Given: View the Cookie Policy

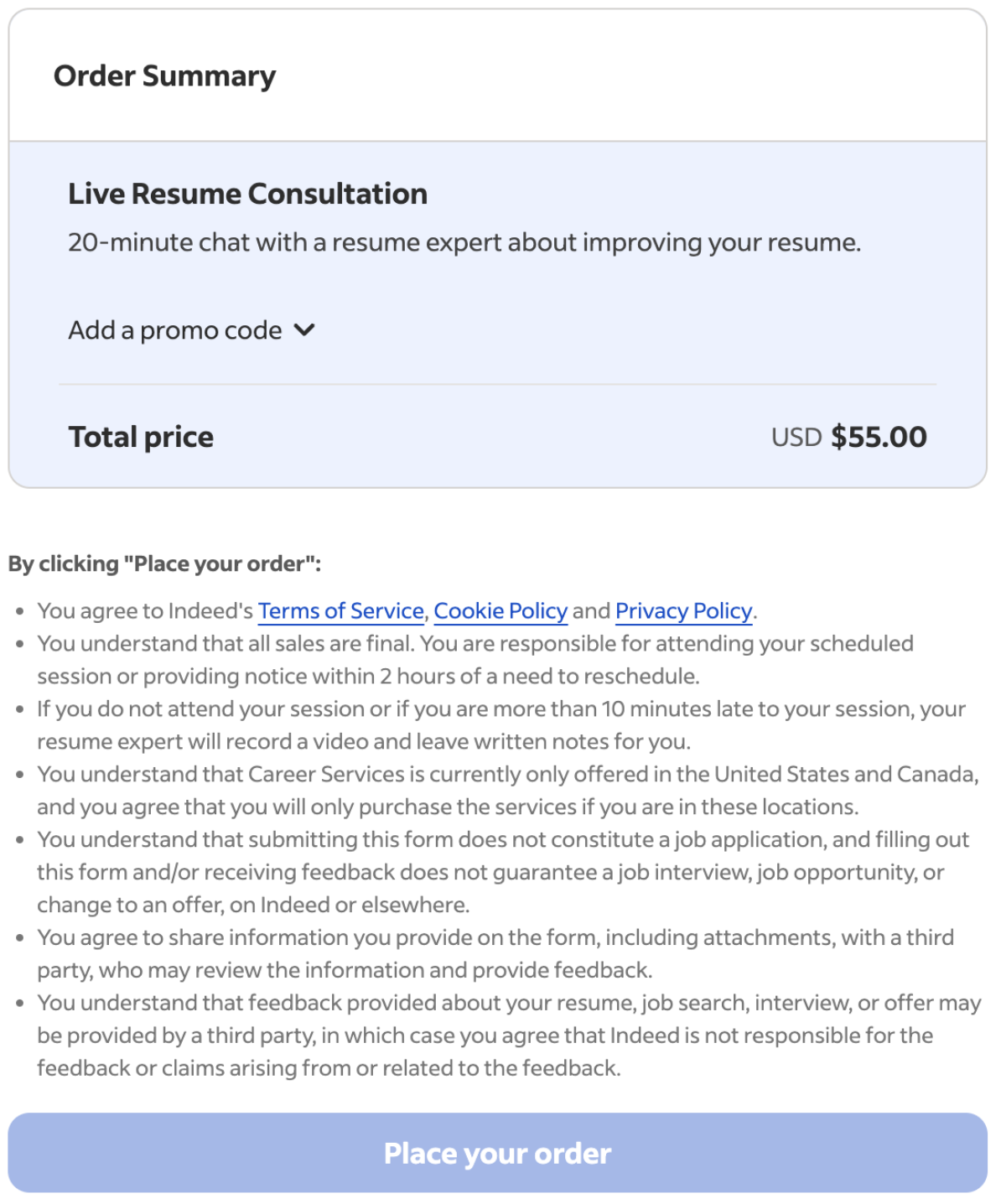Looking at the screenshot, I should (x=501, y=611).
